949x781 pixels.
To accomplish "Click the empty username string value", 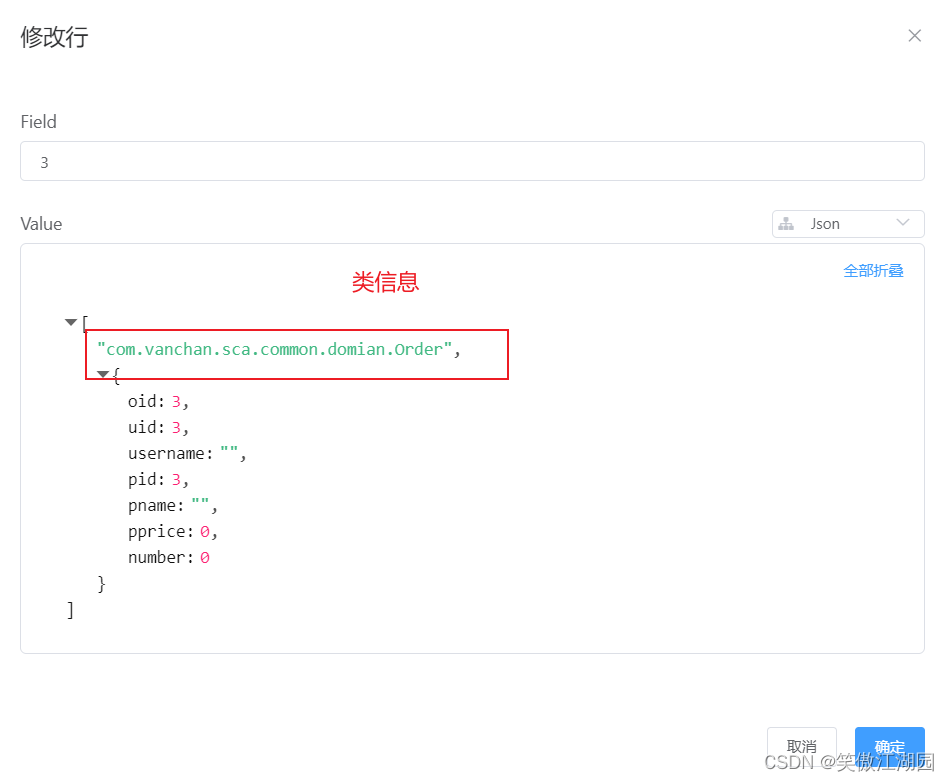I will pos(227,453).
